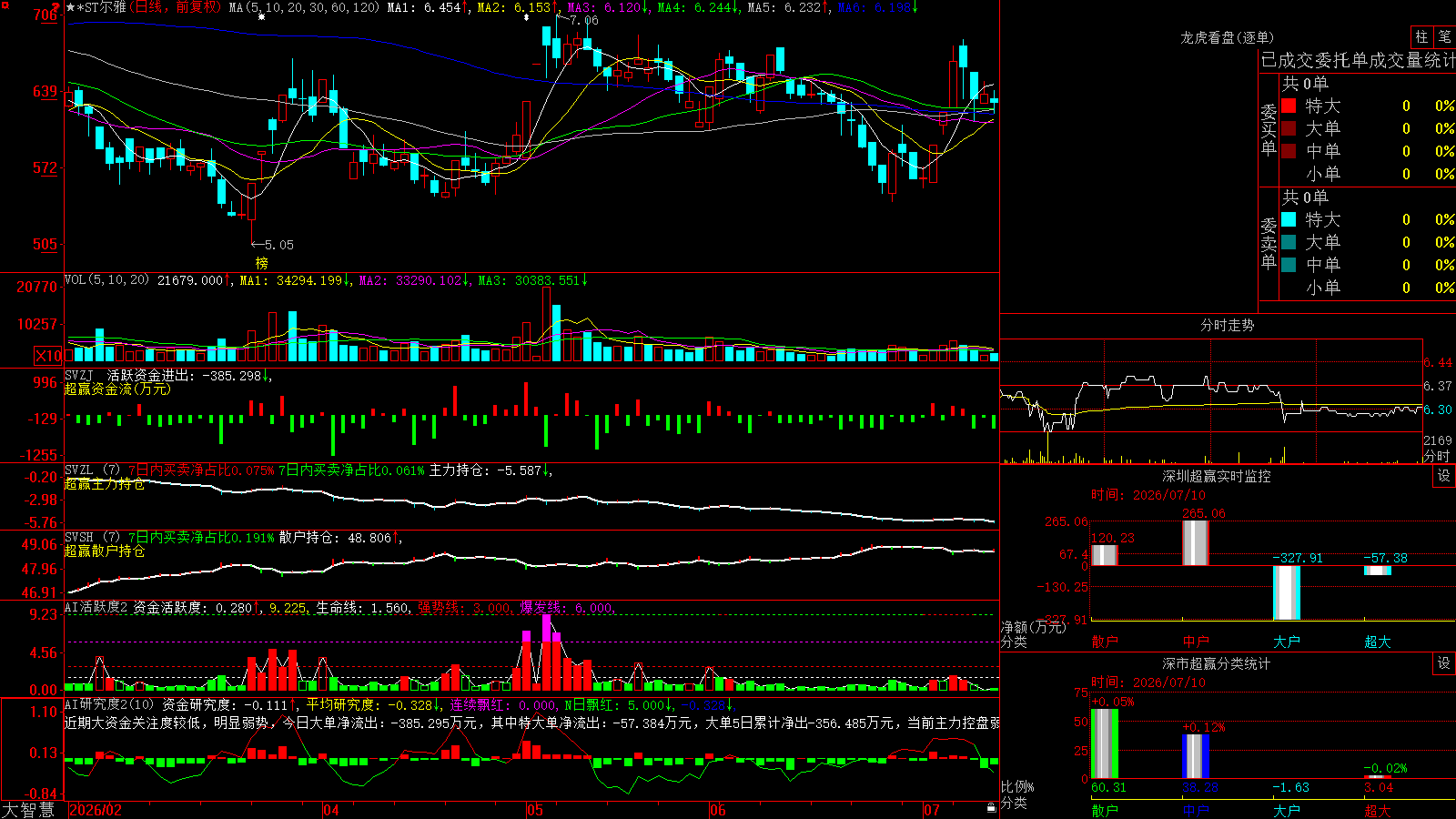
Task: Select 超大 category in 深市超赢分类统计 chart
Action: click(x=1378, y=811)
